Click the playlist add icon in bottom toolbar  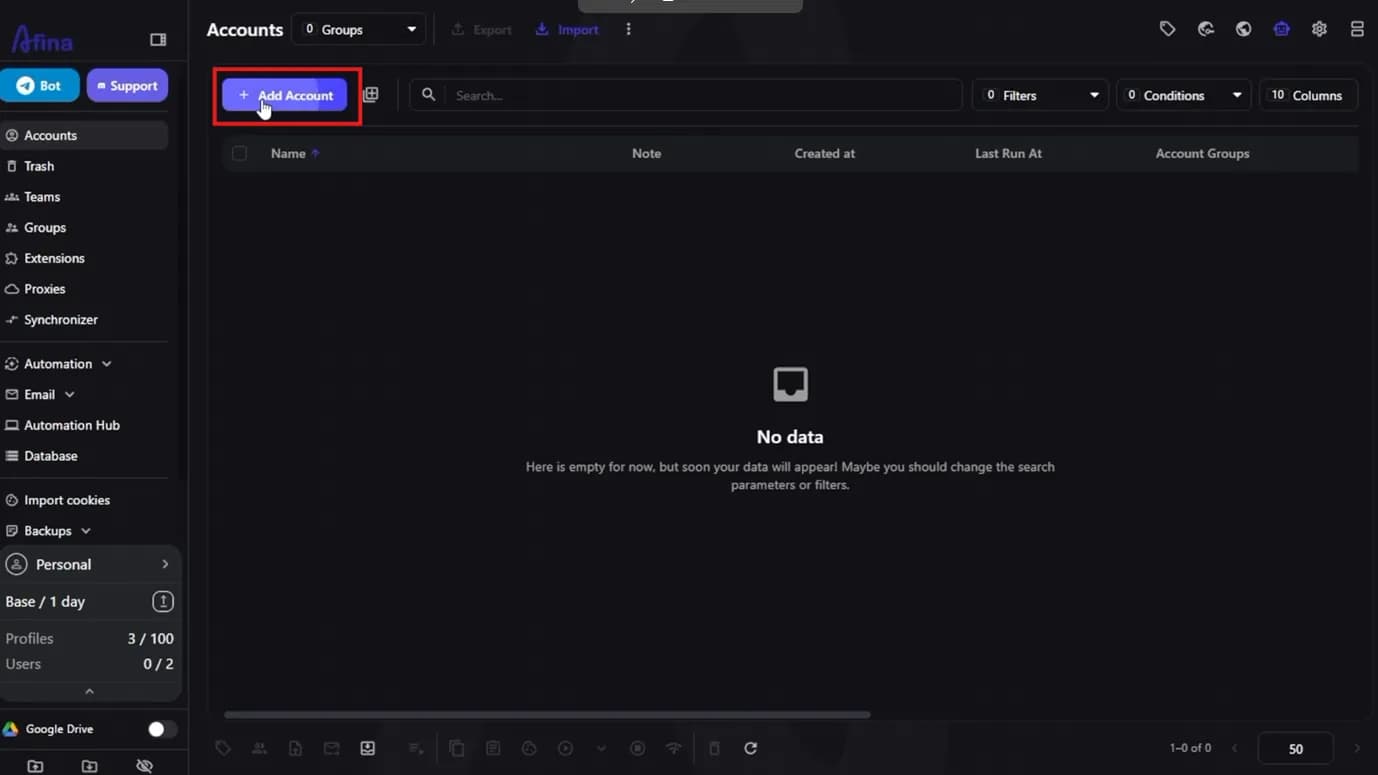pos(416,748)
